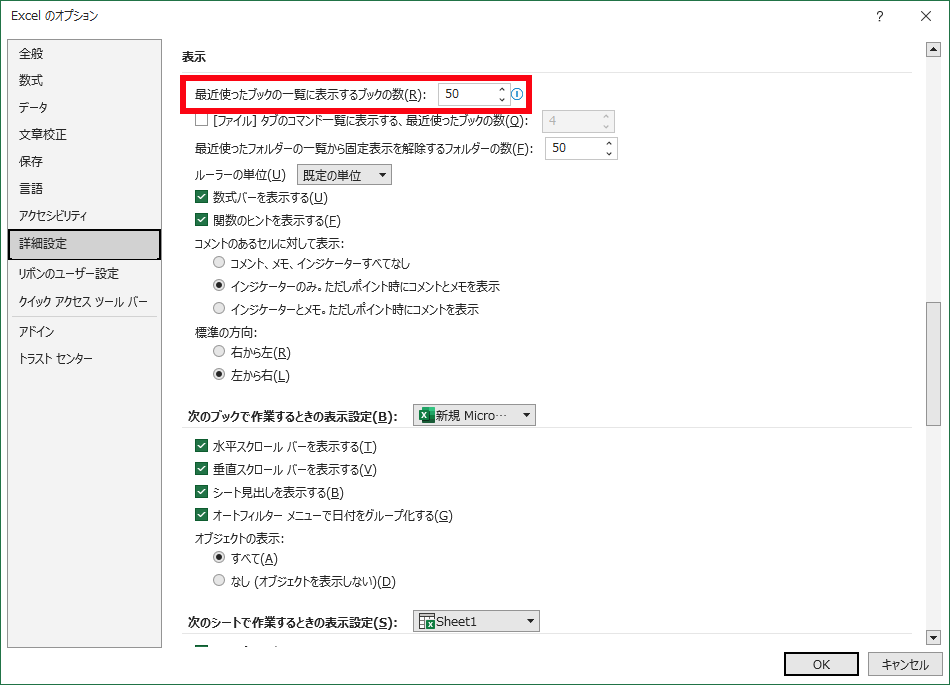The height and width of the screenshot is (685, 950).
Task: Increase the unpinned recent folders count
Action: 609,144
